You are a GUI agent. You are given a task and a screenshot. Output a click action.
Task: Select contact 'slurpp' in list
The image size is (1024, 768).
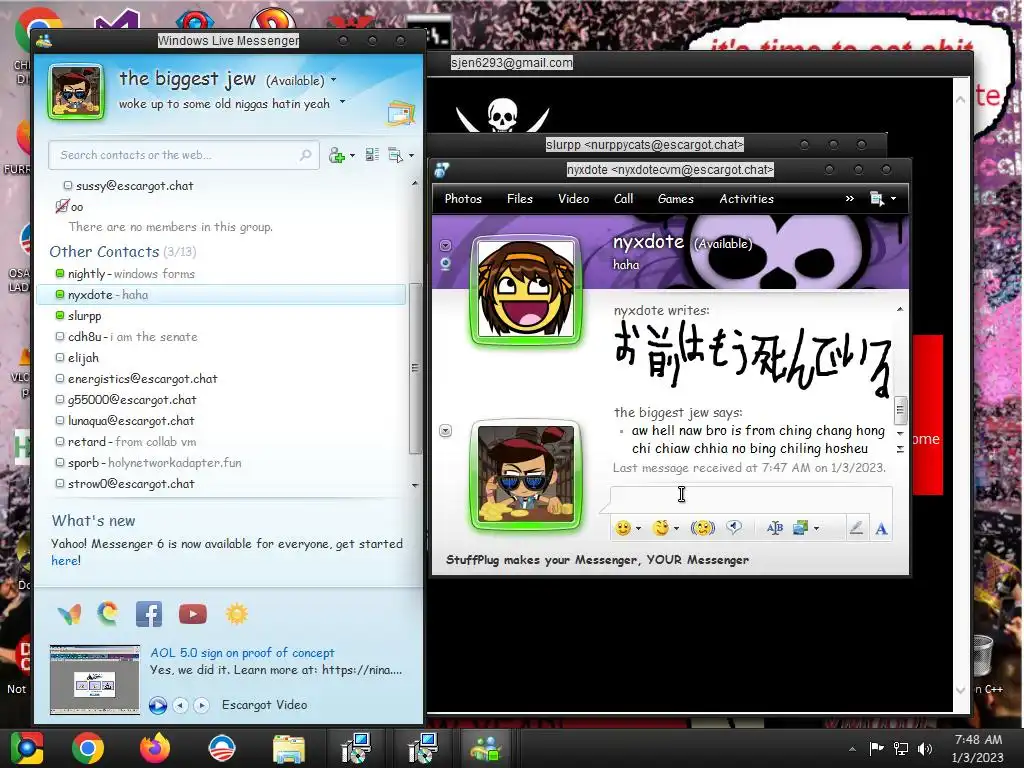coord(221,316)
